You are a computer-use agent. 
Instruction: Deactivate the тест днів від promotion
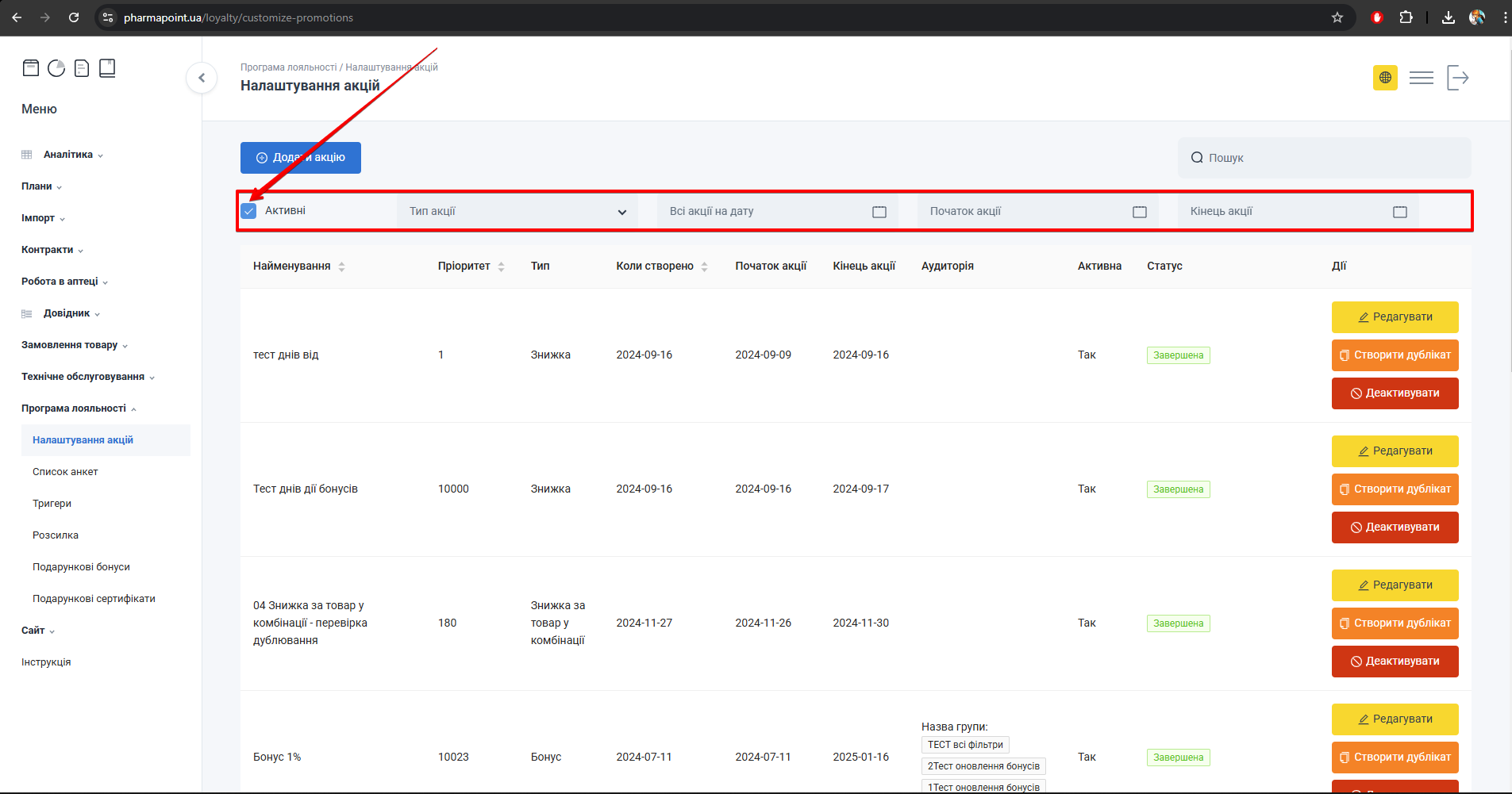pos(1395,393)
